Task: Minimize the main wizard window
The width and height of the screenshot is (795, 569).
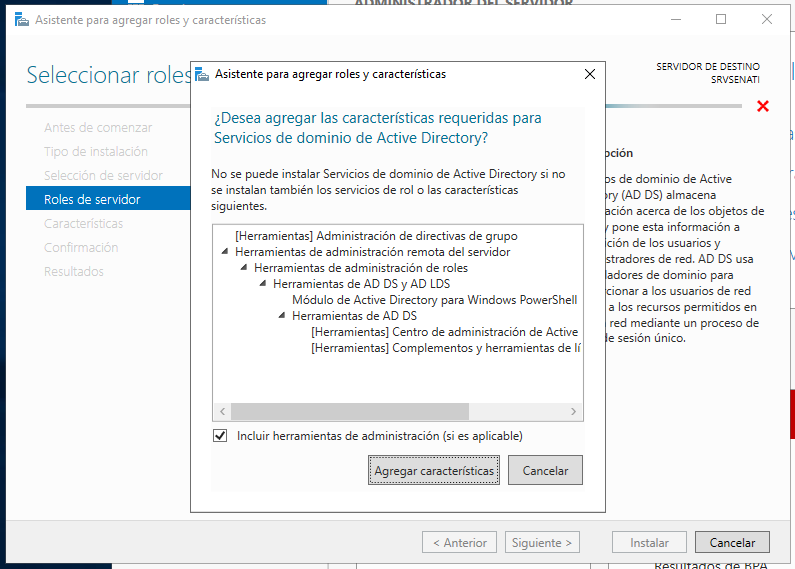Action: (x=676, y=19)
